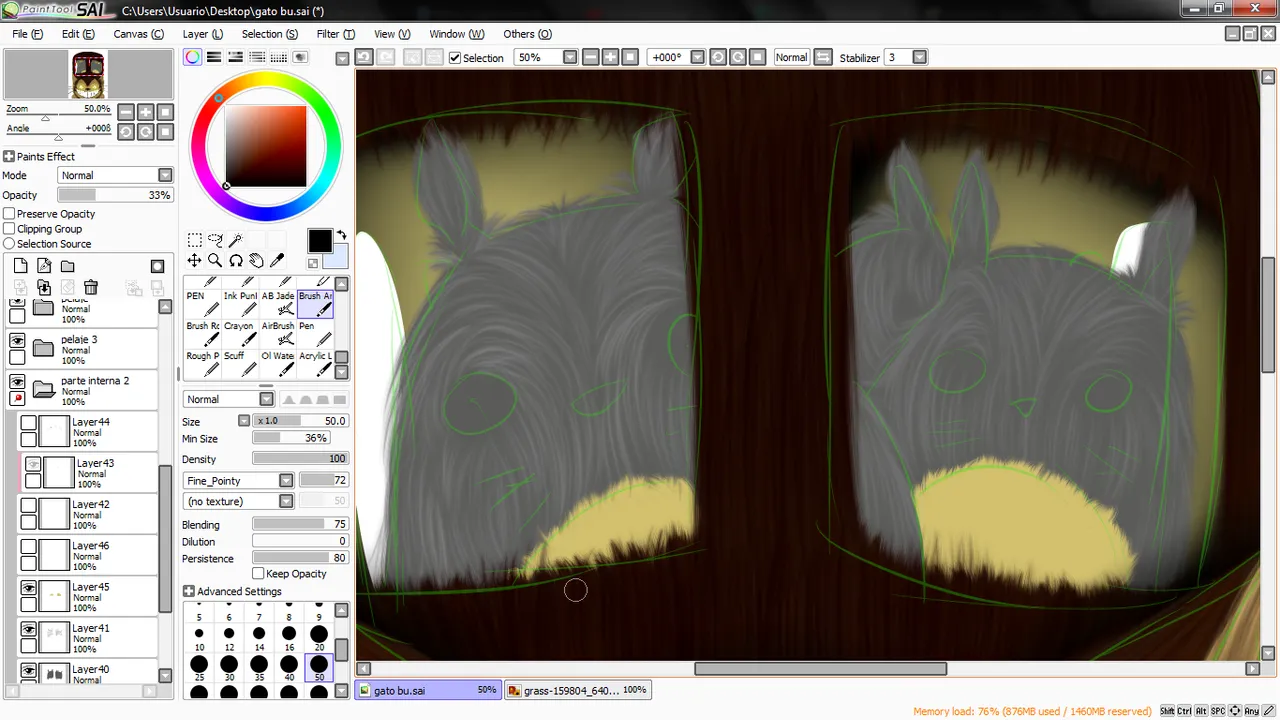Select the Hand tool
This screenshot has height=720, width=1280.
pyautogui.click(x=257, y=260)
